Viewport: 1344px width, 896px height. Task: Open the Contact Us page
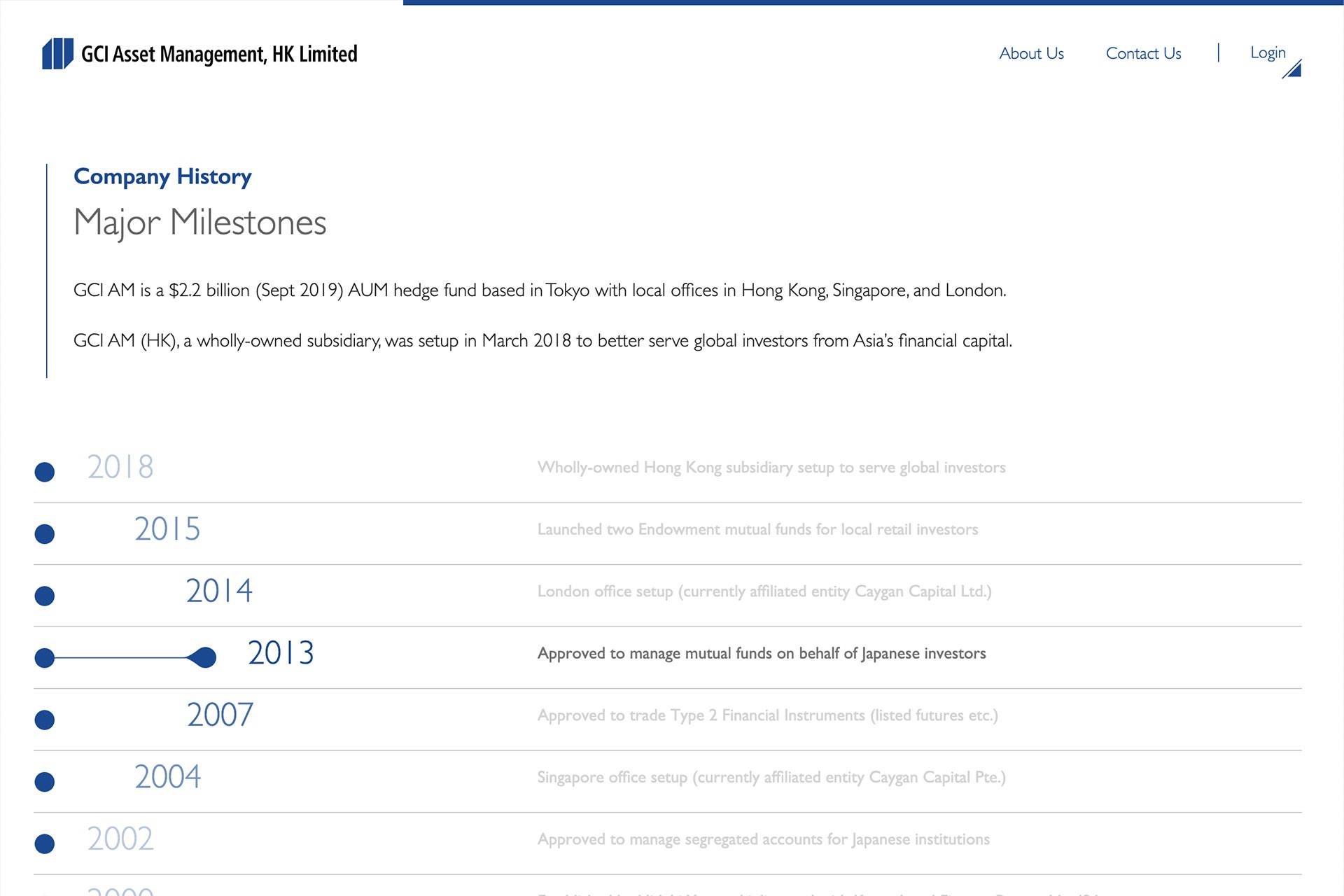click(x=1143, y=53)
